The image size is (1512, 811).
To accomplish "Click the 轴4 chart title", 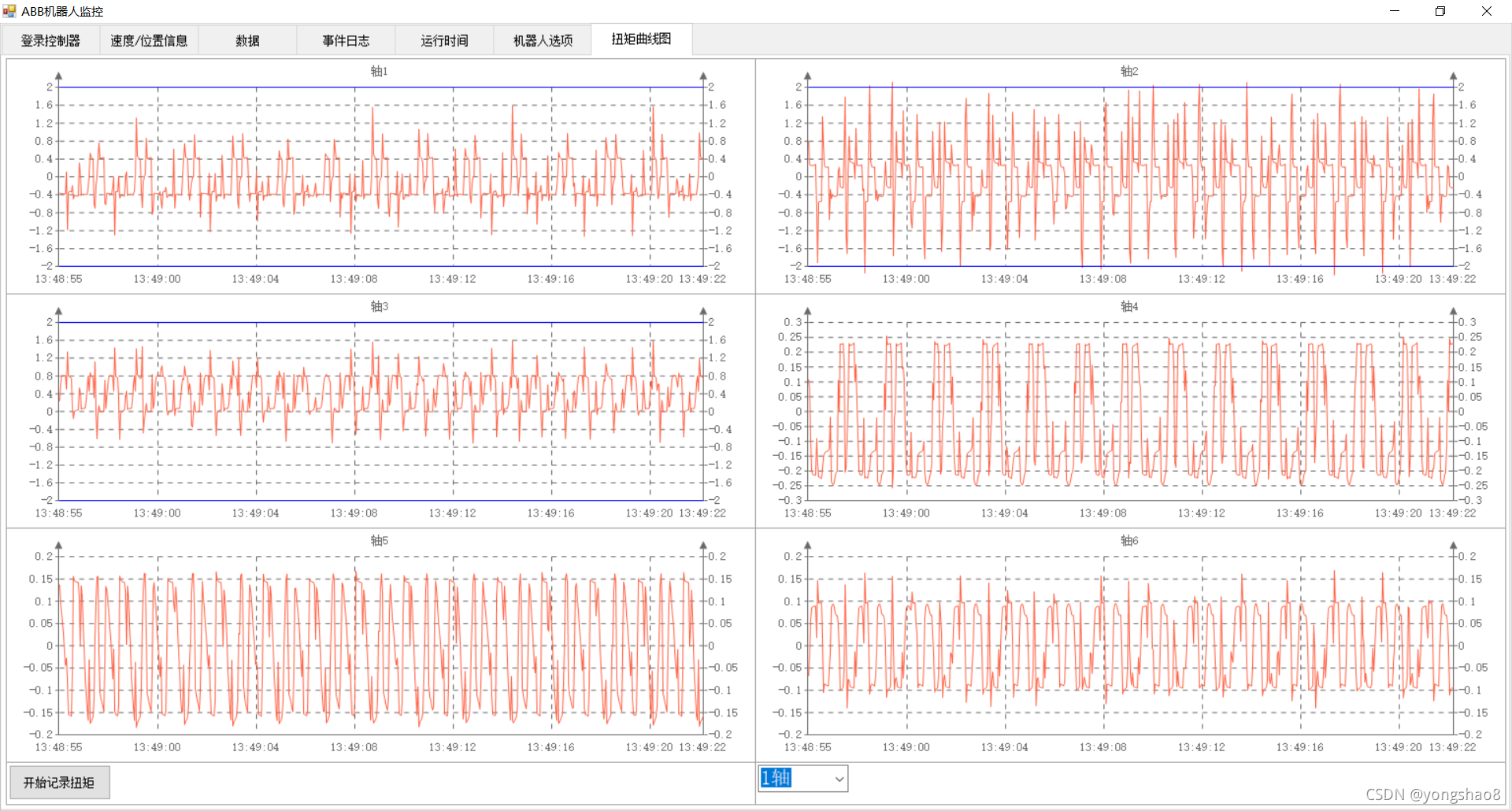I will click(x=1129, y=306).
